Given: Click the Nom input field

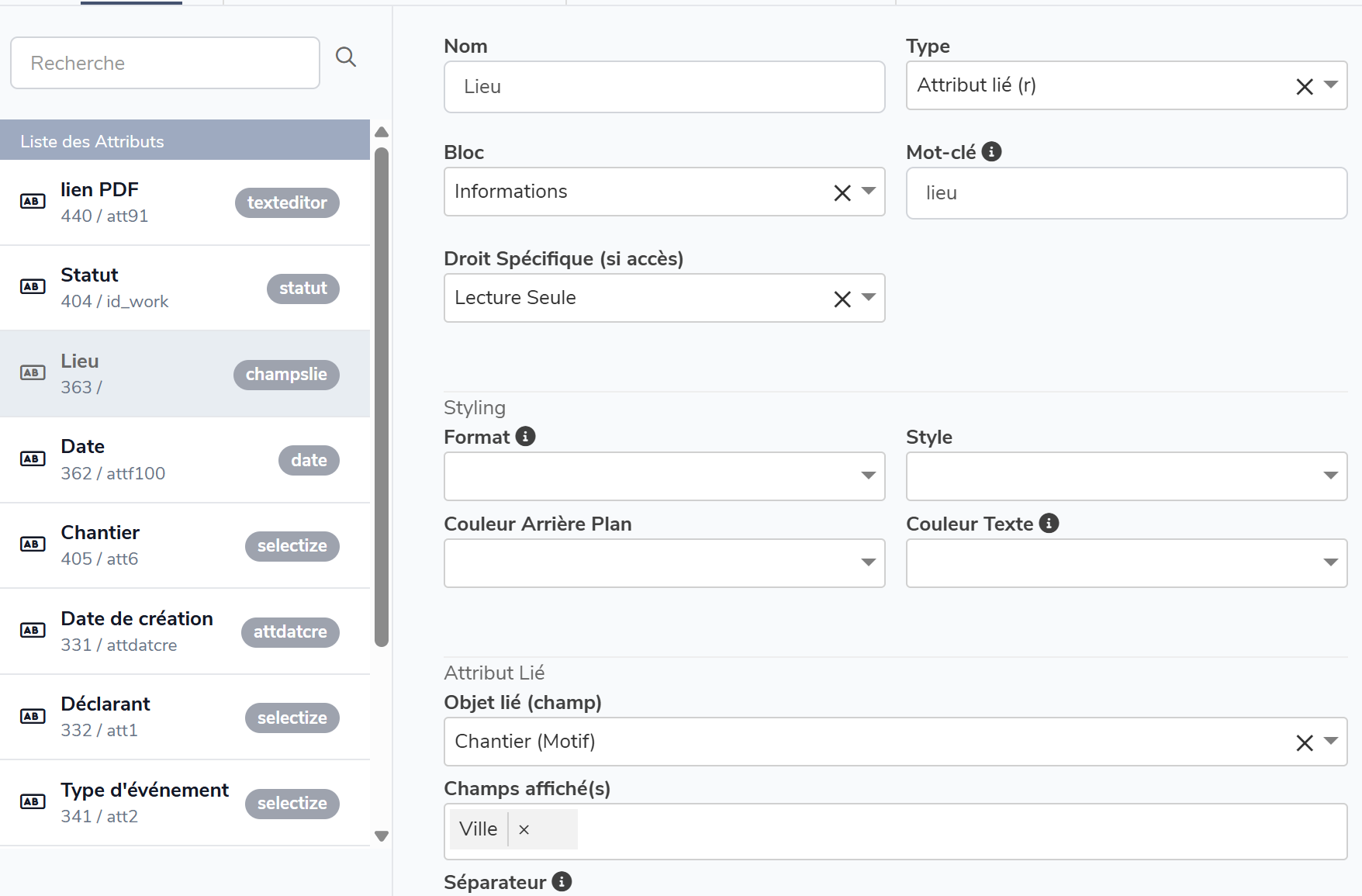Looking at the screenshot, I should click(x=664, y=87).
